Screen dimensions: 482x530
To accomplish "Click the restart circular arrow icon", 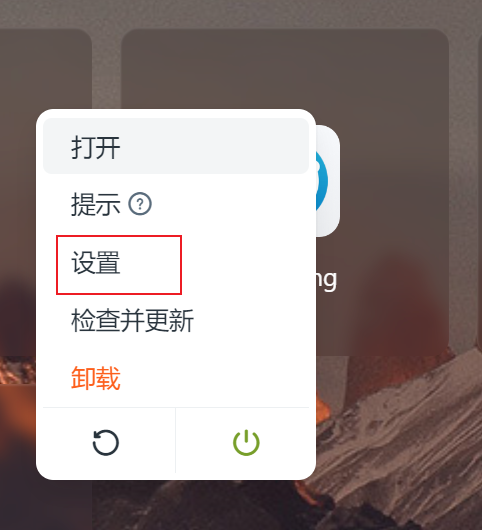I will click(x=106, y=443).
